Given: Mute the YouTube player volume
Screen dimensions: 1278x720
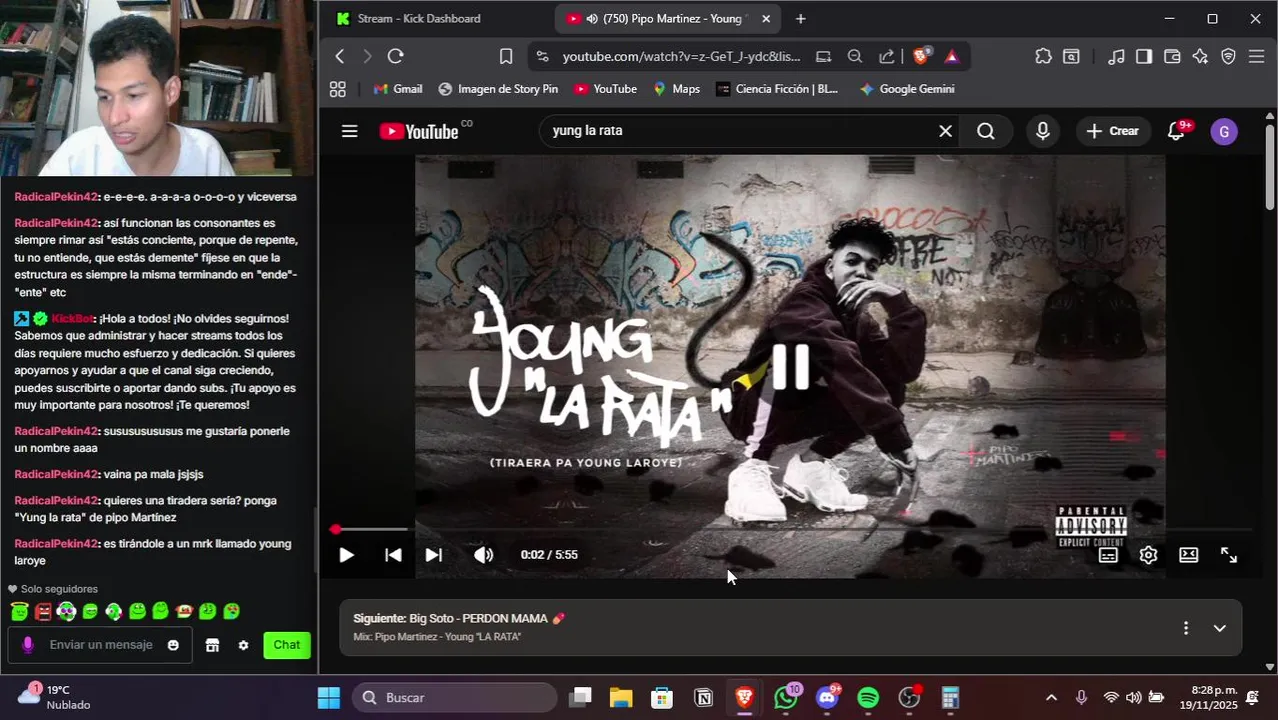Looking at the screenshot, I should pyautogui.click(x=484, y=555).
